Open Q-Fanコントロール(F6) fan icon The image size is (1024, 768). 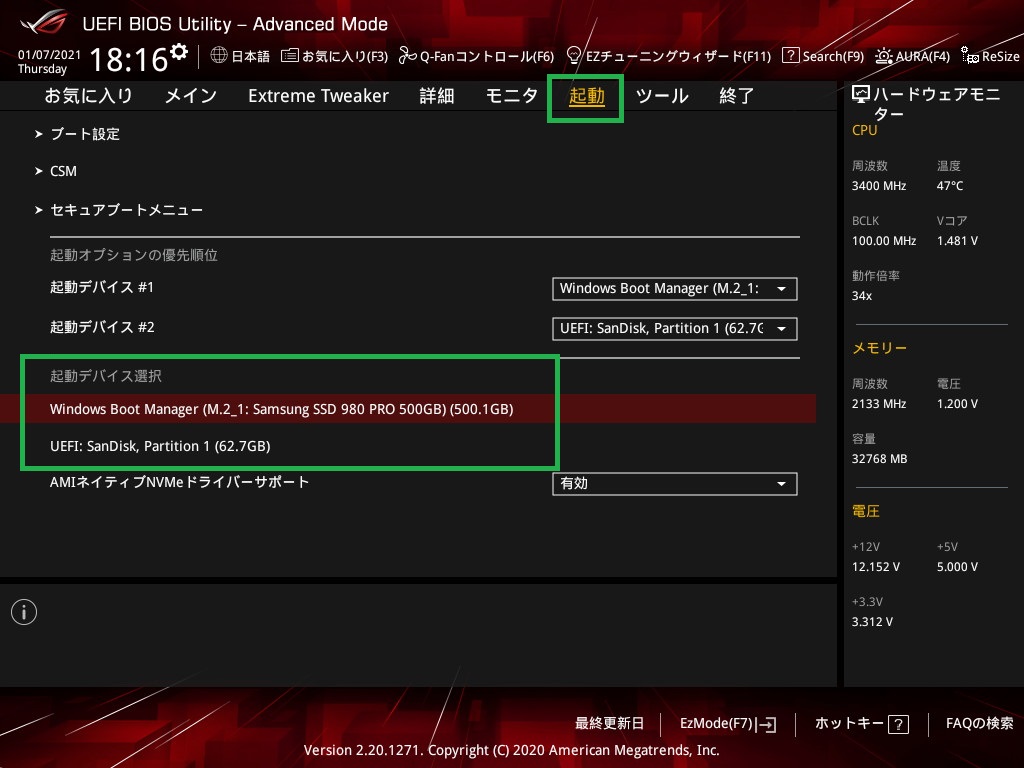(x=408, y=56)
